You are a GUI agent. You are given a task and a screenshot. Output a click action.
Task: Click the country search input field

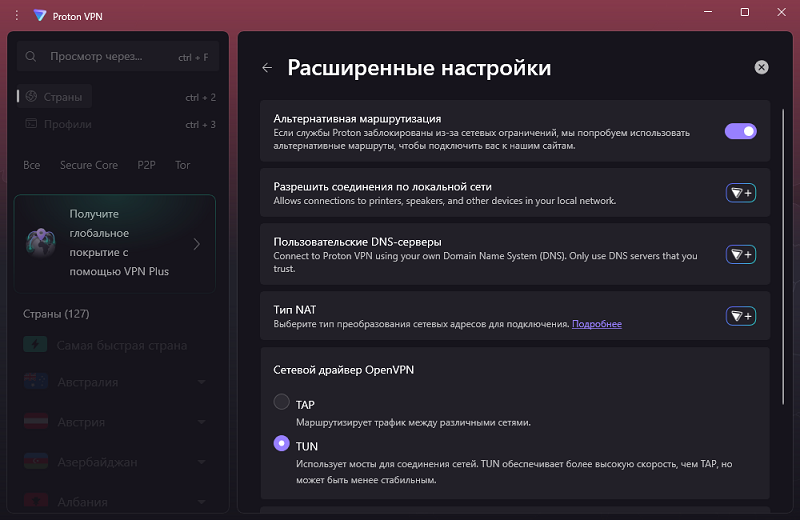(110, 57)
